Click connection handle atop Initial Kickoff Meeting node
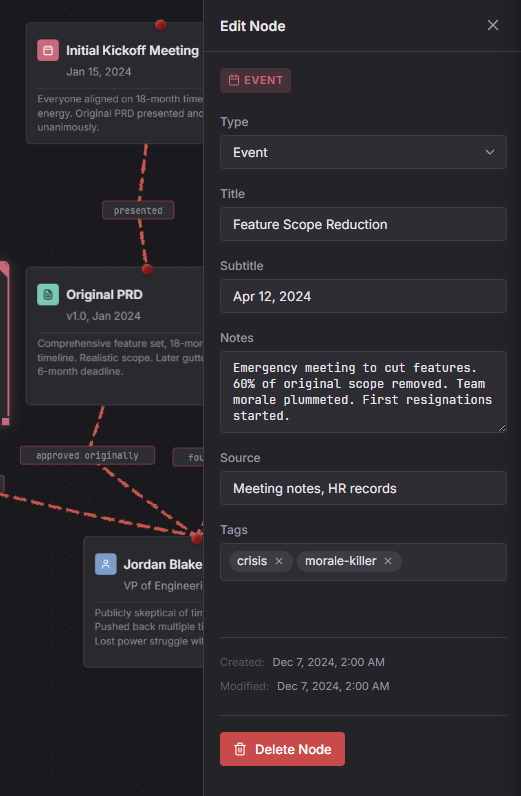The width and height of the screenshot is (521, 796). tap(160, 25)
